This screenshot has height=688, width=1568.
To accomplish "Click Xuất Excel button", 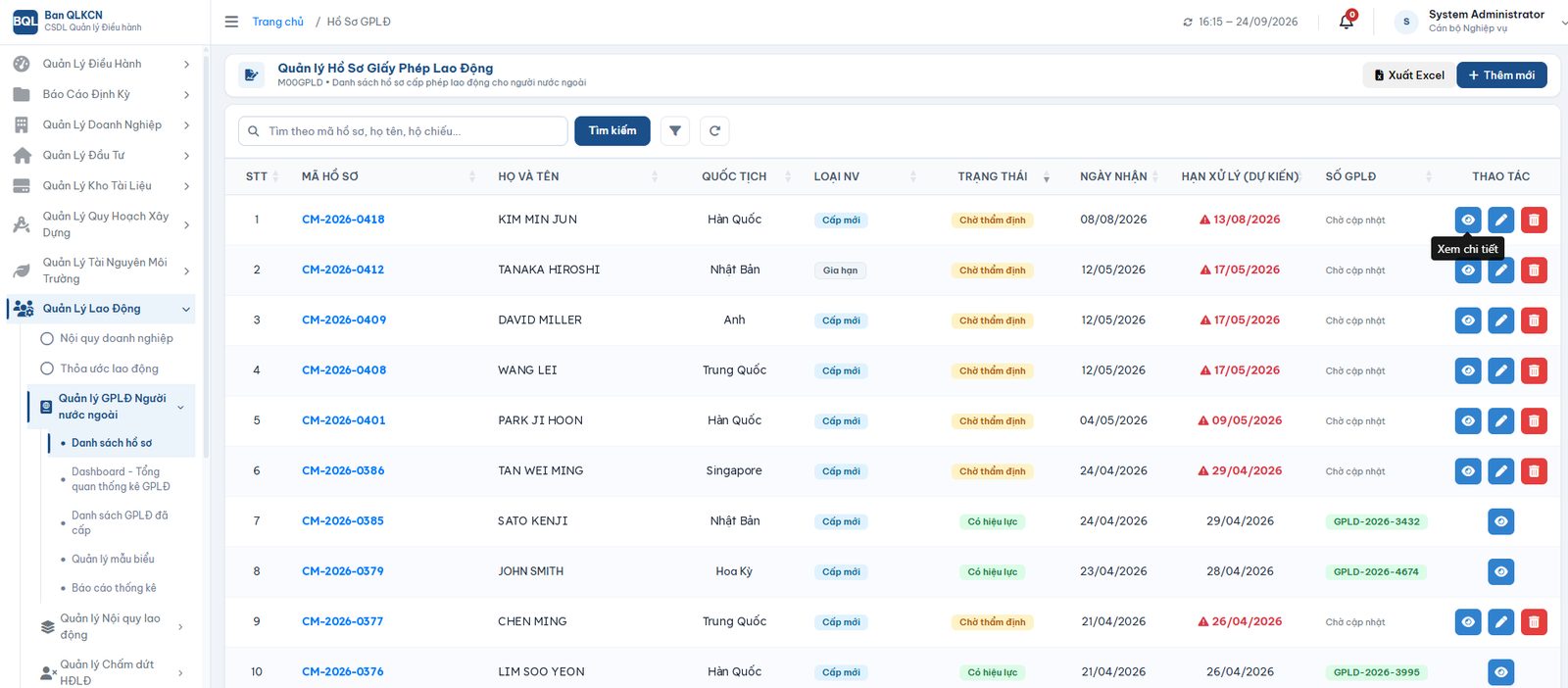I will pyautogui.click(x=1408, y=75).
